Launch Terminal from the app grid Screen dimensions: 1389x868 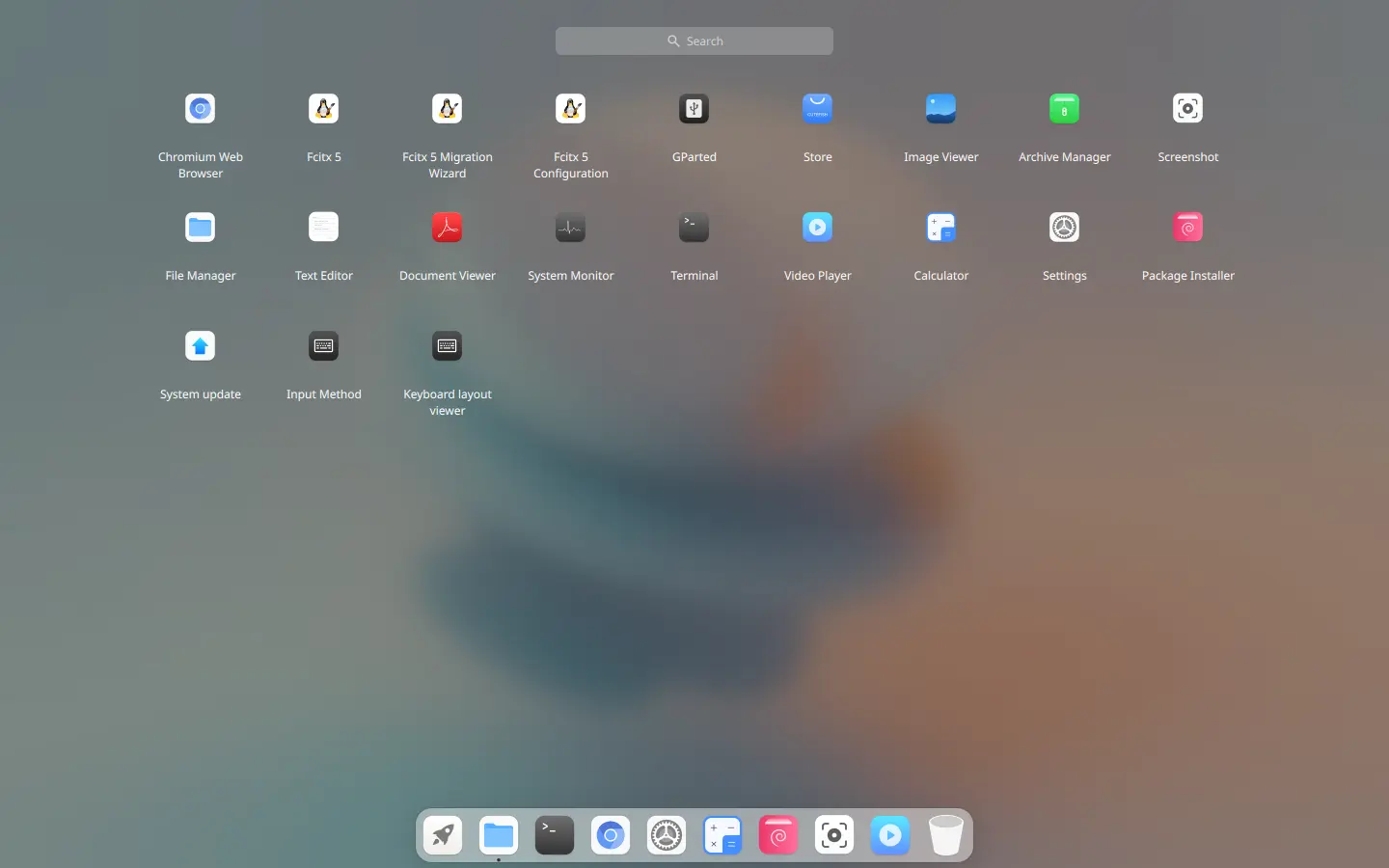coord(694,228)
